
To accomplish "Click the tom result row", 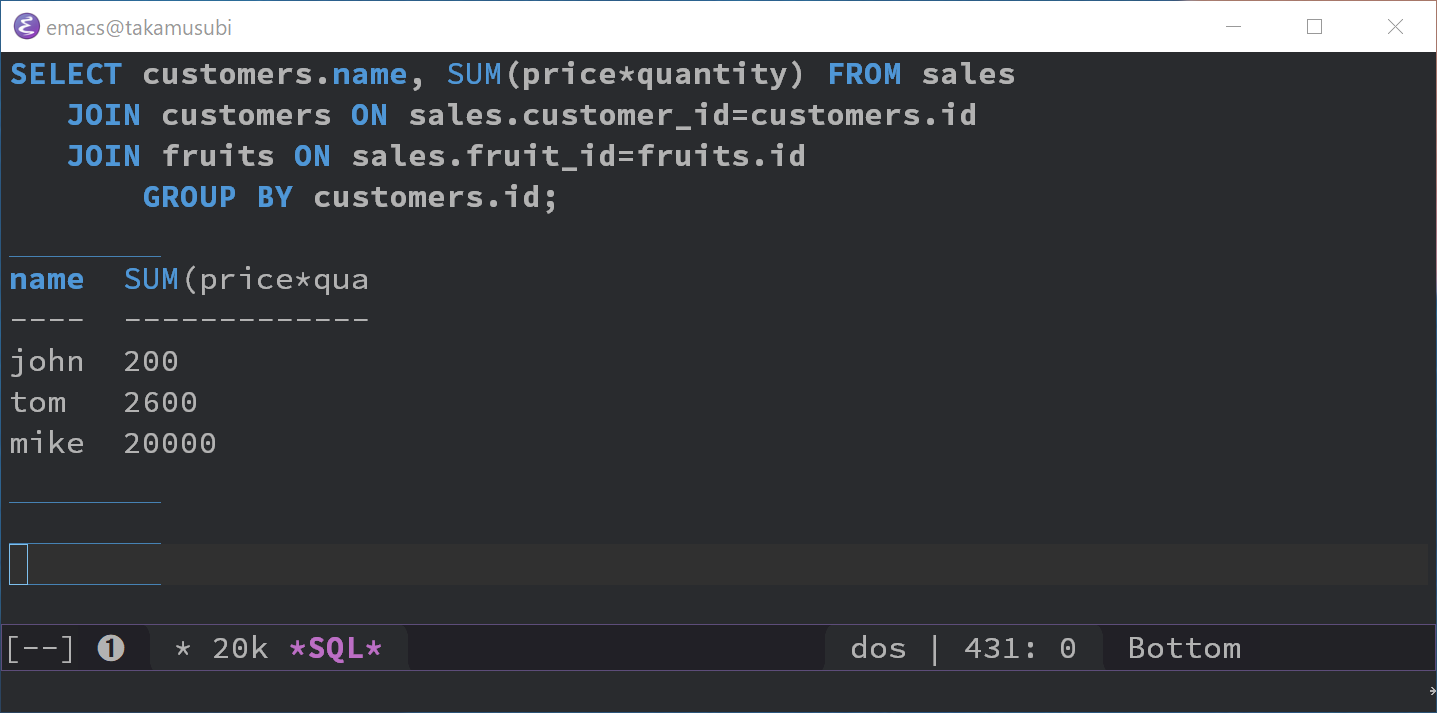I will coord(38,402).
